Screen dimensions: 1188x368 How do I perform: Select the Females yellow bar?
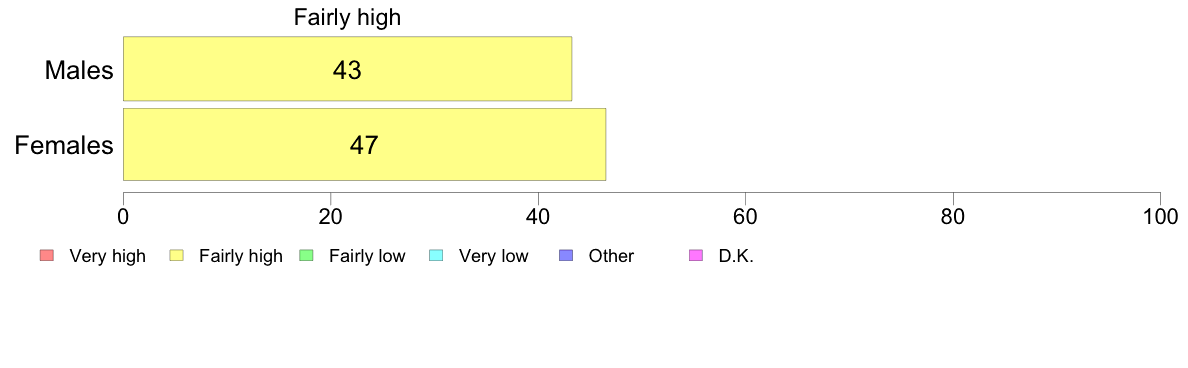tap(364, 145)
